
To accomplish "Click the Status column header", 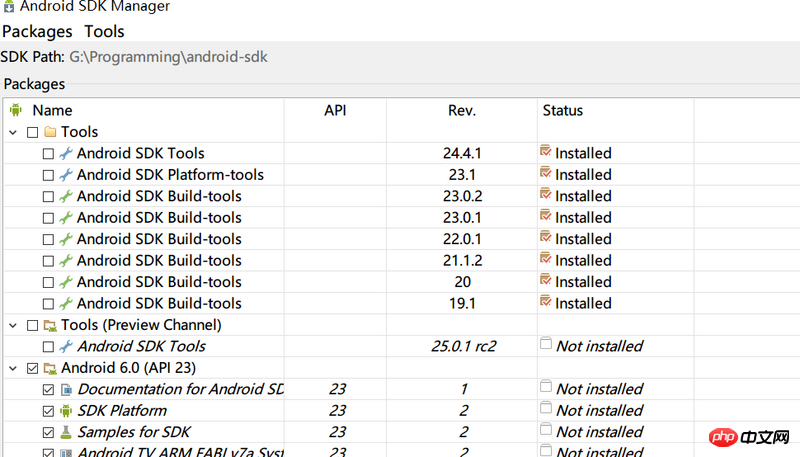I will (562, 110).
